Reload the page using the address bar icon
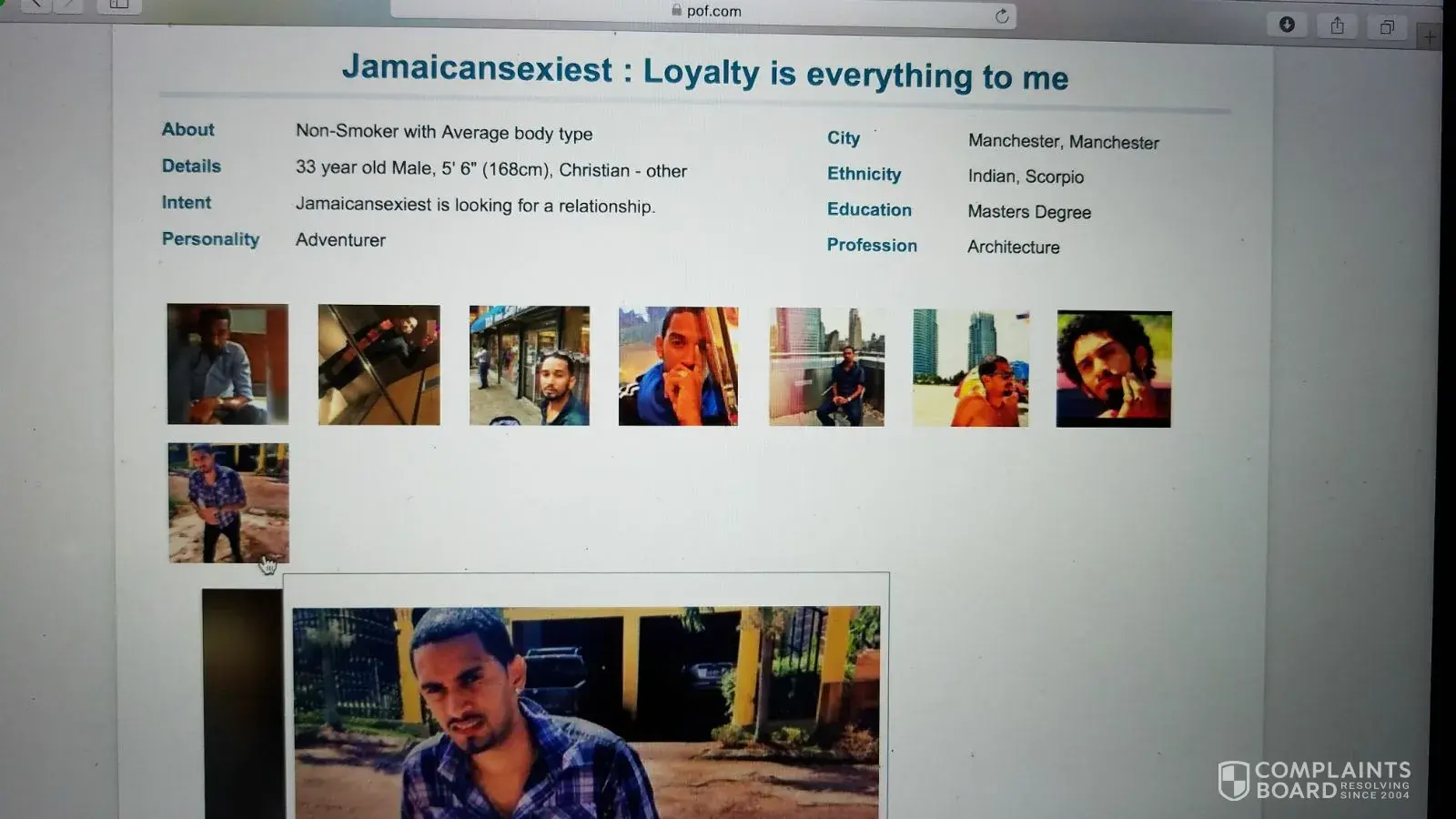The width and height of the screenshot is (1456, 819). click(x=1002, y=15)
